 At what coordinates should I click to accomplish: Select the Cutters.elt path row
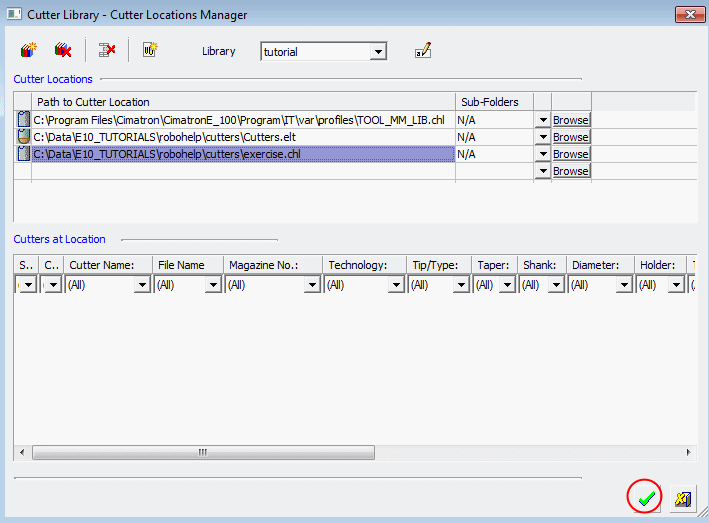(242, 137)
